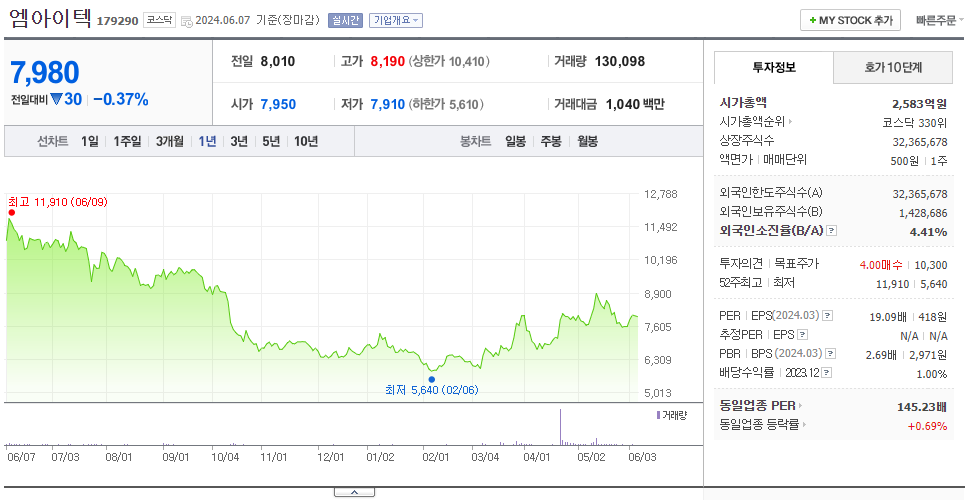968x500 pixels.
Task: Show the 월봉 candlestick chart
Action: 588,141
